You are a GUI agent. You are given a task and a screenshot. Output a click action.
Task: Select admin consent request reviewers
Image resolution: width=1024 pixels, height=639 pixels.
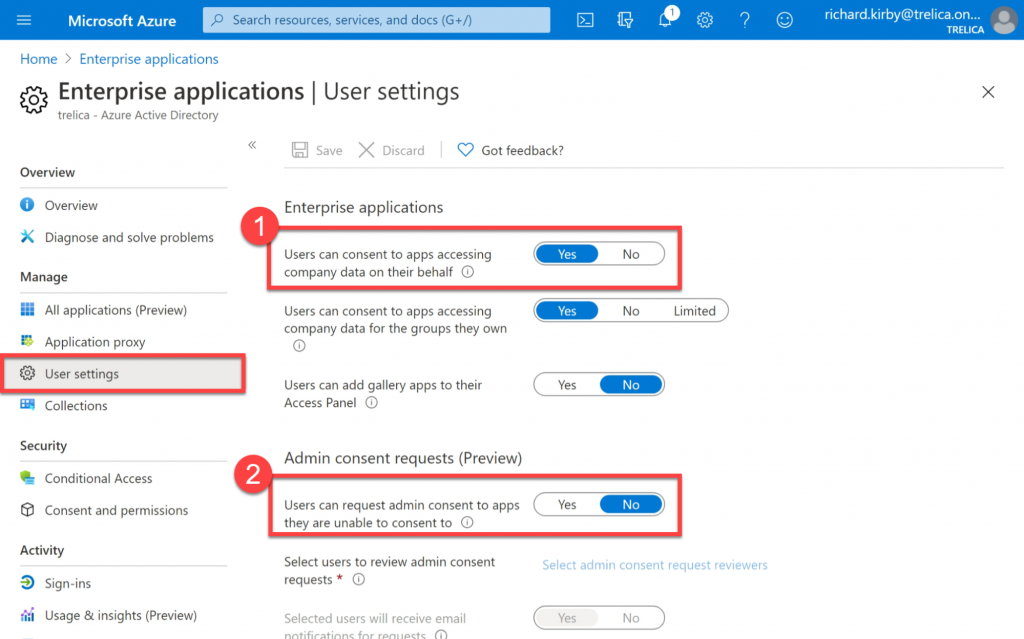pyautogui.click(x=654, y=565)
